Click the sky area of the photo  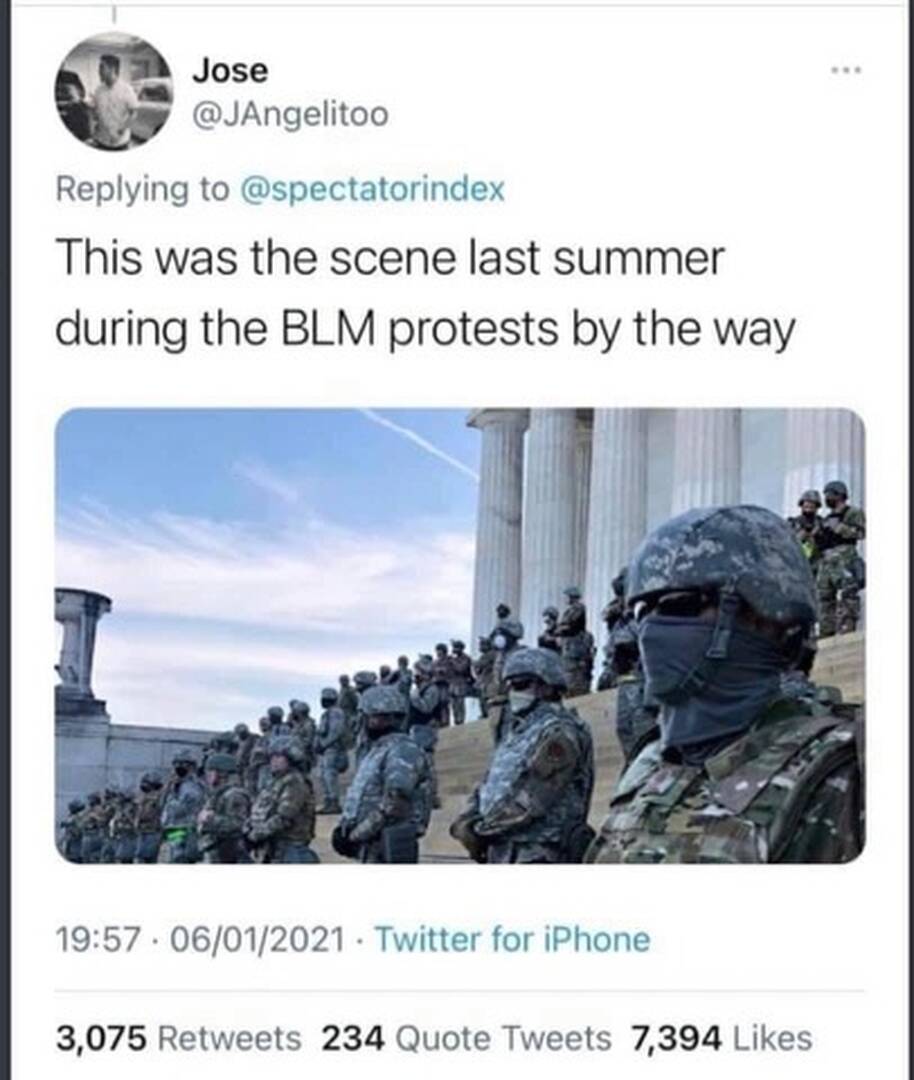tap(262, 537)
